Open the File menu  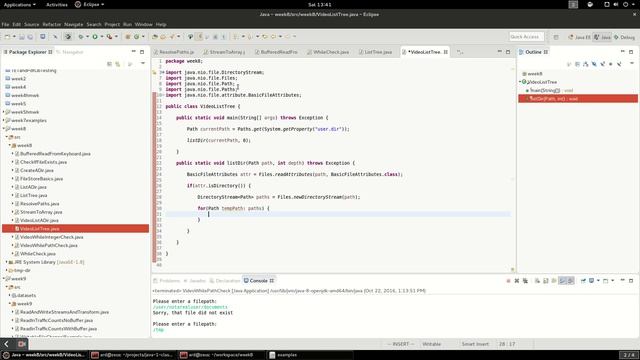click(5, 24)
